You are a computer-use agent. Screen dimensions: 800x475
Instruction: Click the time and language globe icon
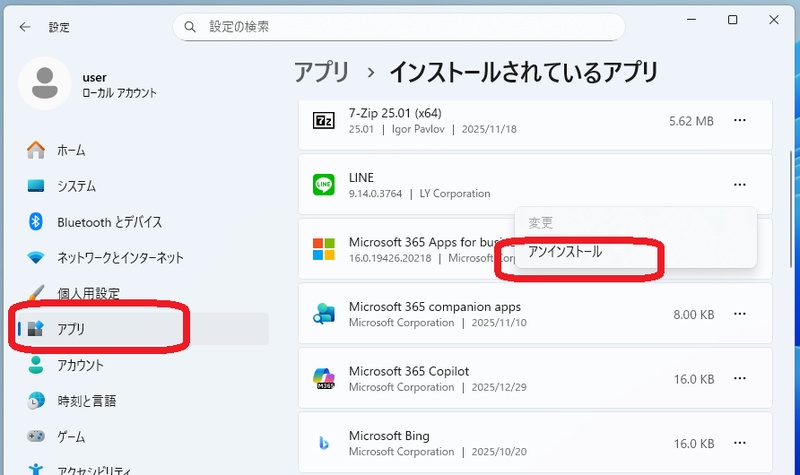pos(36,401)
